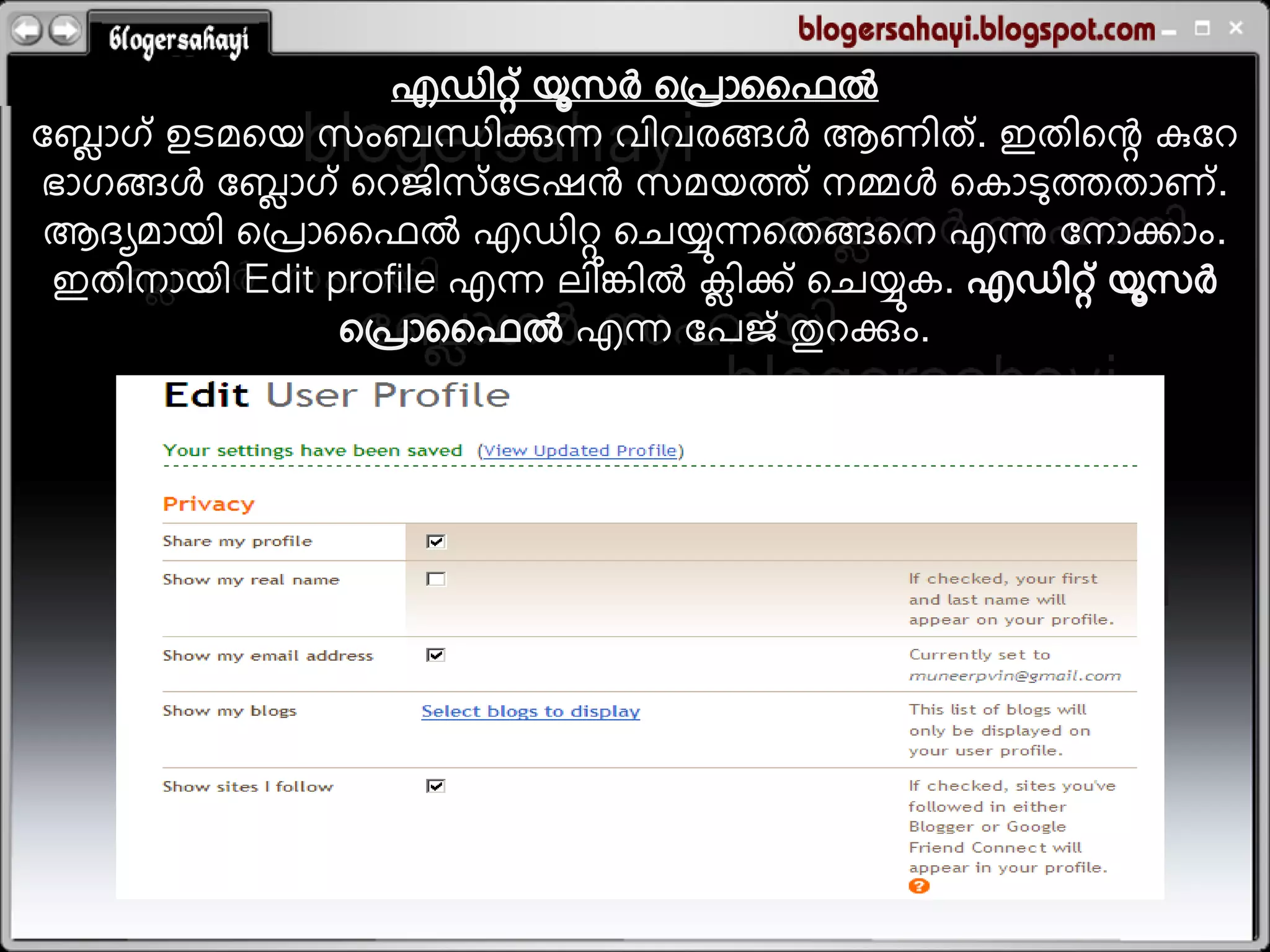1270x952 pixels.
Task: Click the underlined Malayalam slide title
Action: (x=634, y=87)
